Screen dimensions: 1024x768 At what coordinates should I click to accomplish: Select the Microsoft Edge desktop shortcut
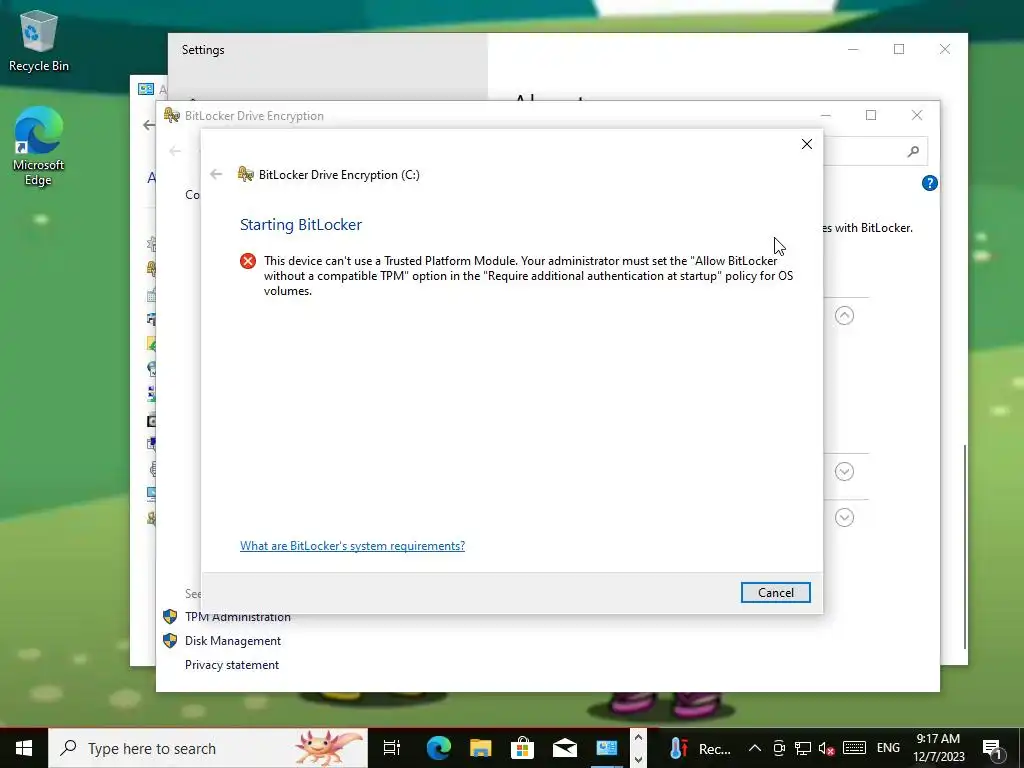[x=39, y=147]
